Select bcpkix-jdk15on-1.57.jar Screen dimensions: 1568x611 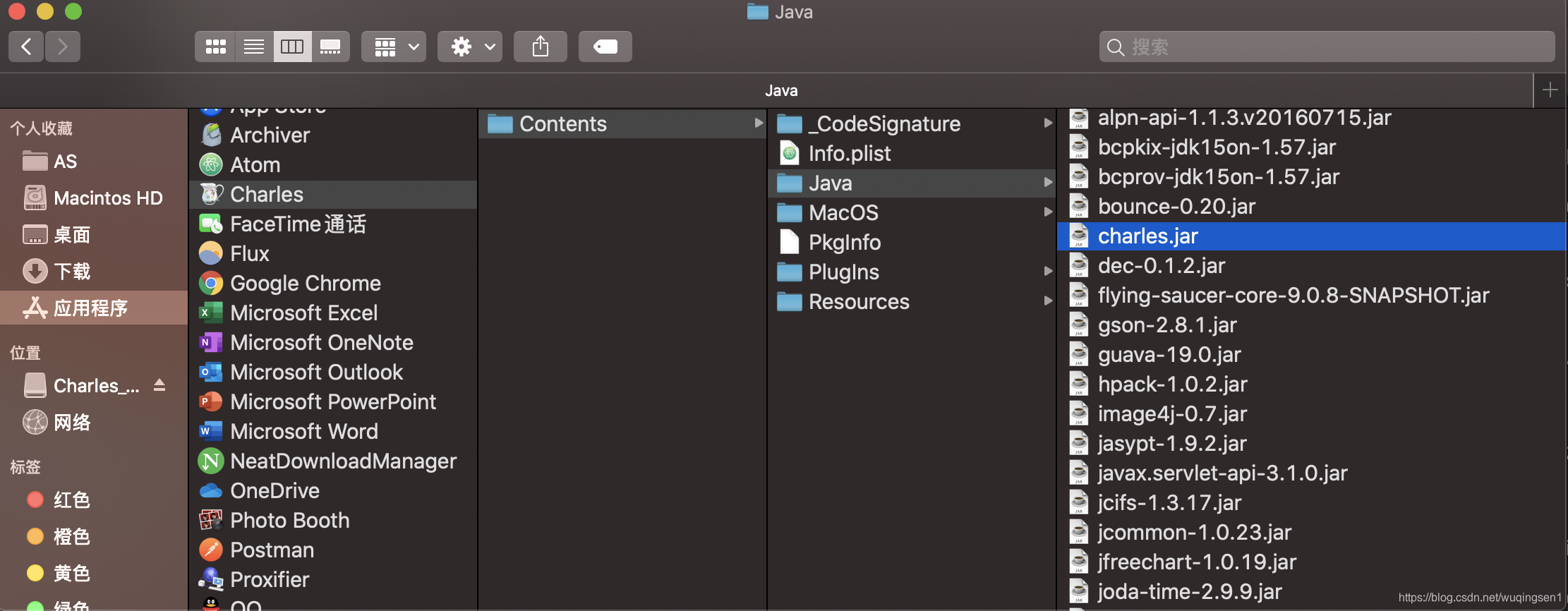pyautogui.click(x=1311, y=147)
